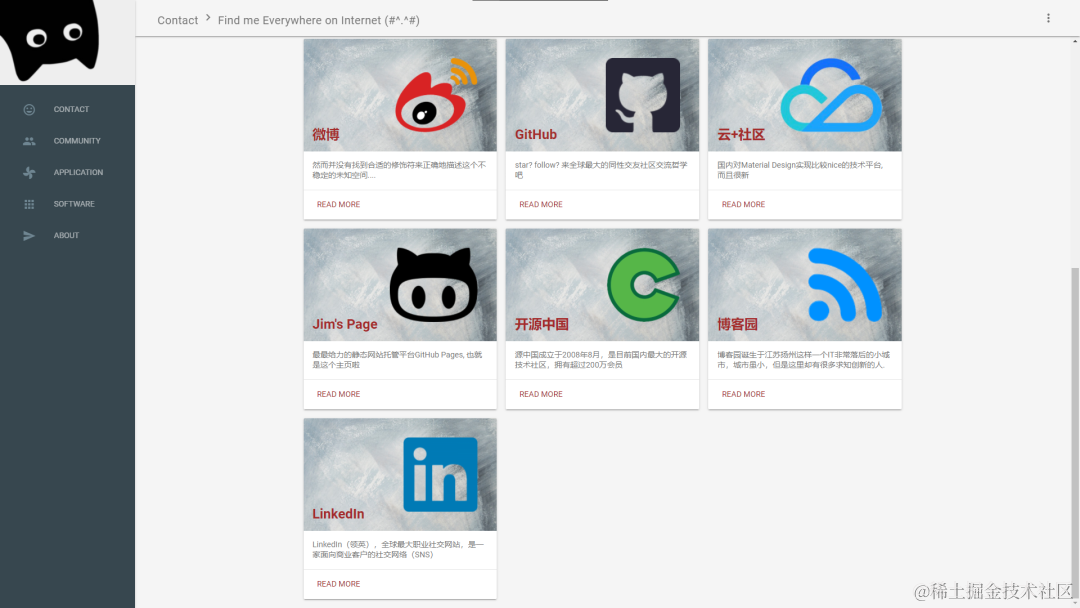Click the grid icon beside Software
Image resolution: width=1080 pixels, height=608 pixels.
click(x=29, y=204)
